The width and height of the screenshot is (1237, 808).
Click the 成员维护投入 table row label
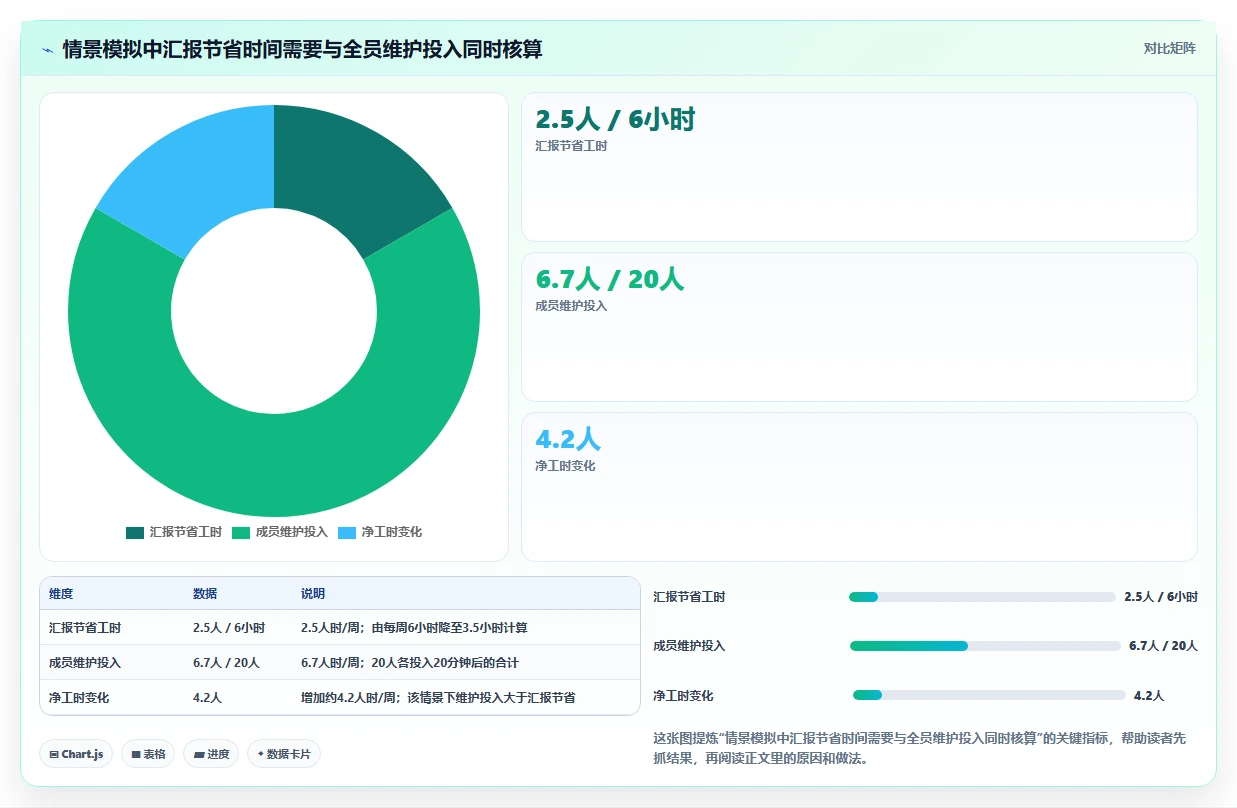(85, 663)
